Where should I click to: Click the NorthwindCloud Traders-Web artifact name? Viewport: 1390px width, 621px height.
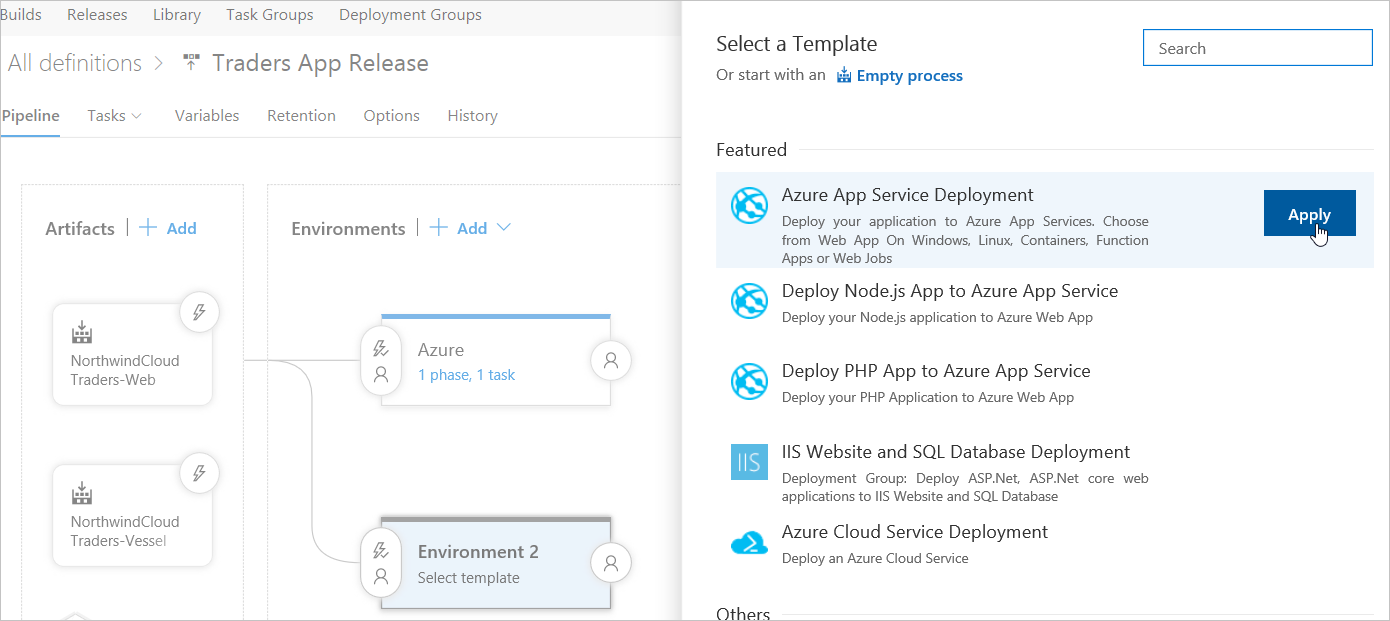[x=125, y=370]
